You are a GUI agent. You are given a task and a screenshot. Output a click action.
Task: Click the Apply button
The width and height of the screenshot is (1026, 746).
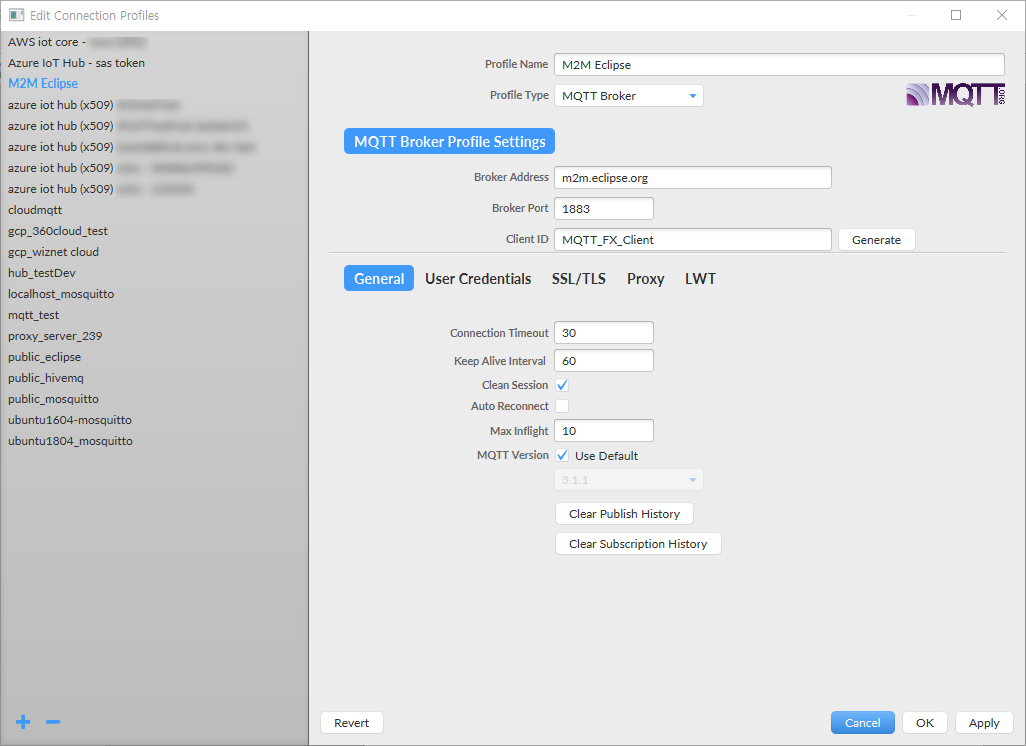coord(984,722)
